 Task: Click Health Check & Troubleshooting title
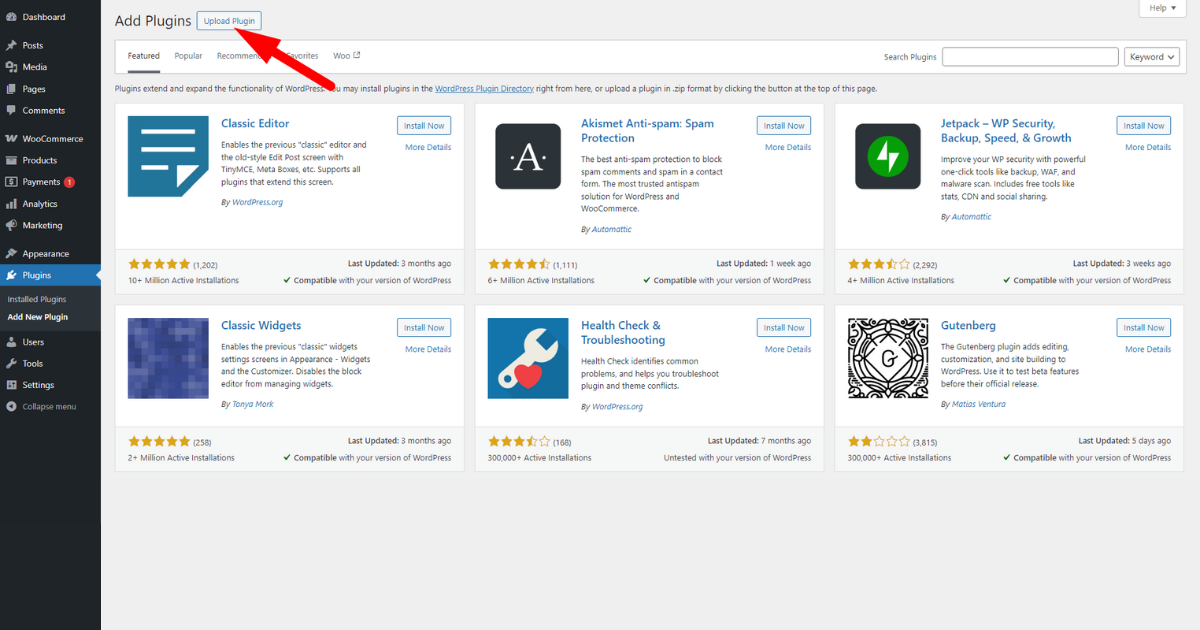click(623, 333)
